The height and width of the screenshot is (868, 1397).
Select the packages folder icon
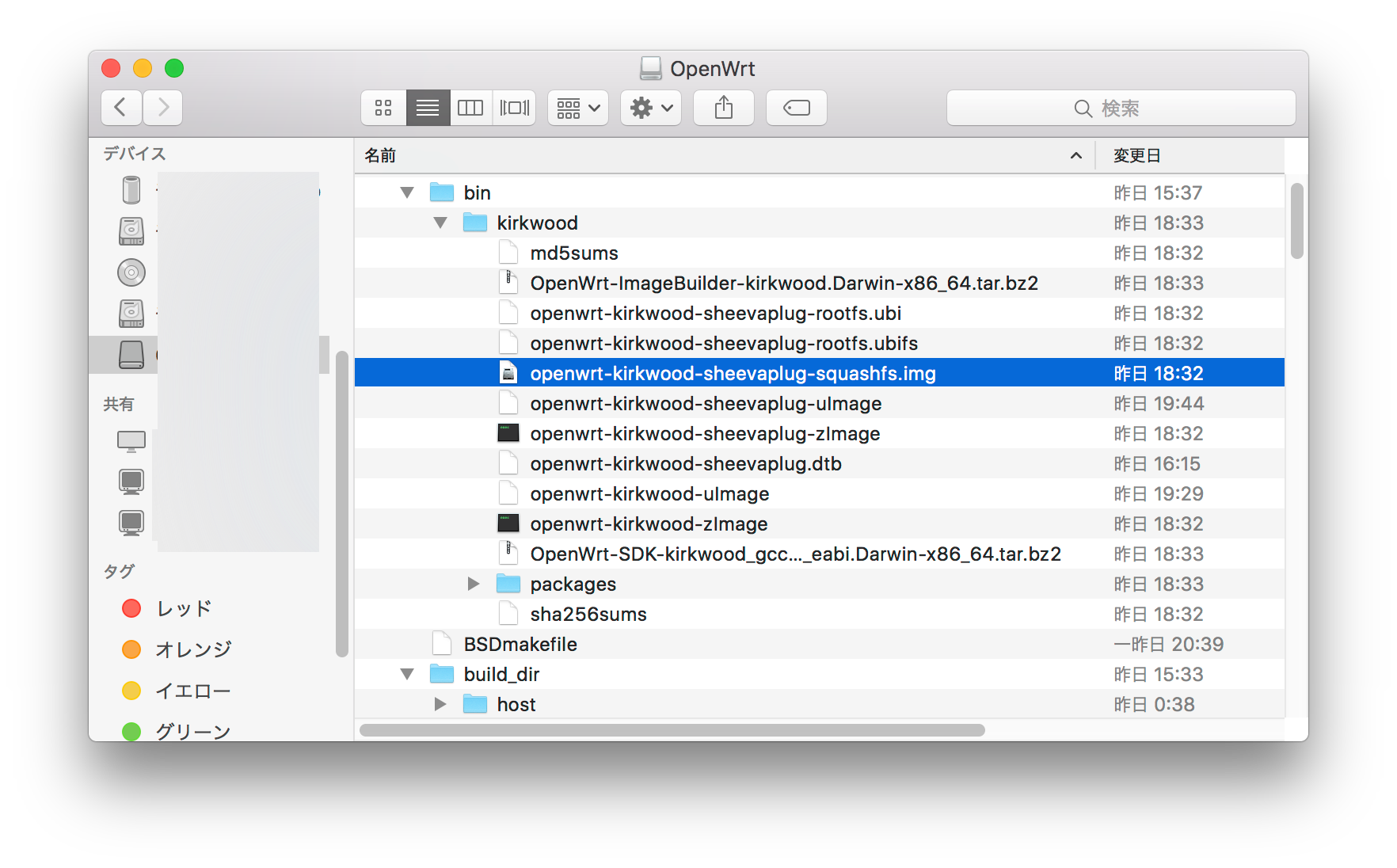[508, 584]
